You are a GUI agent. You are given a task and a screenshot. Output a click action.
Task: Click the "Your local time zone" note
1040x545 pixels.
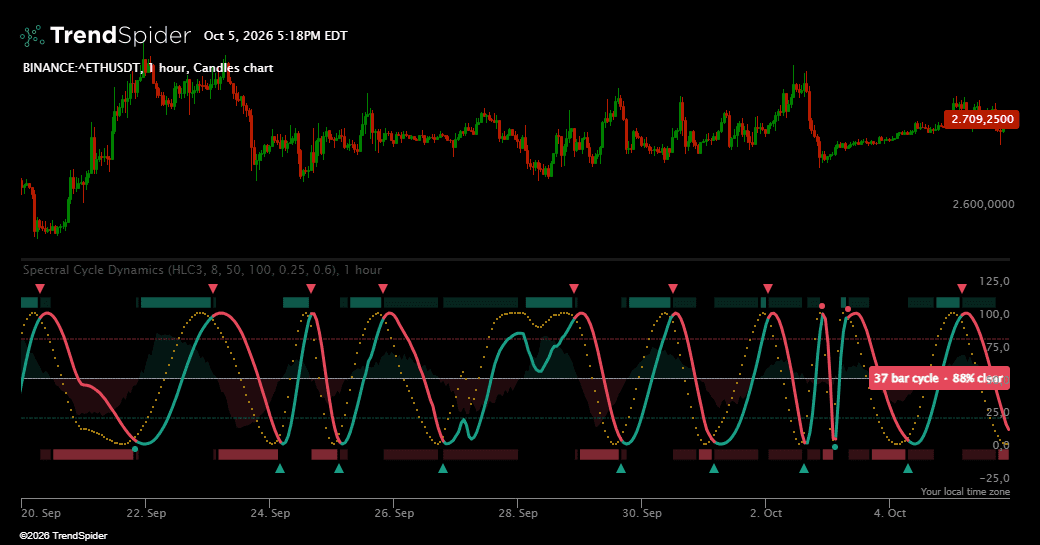point(965,492)
